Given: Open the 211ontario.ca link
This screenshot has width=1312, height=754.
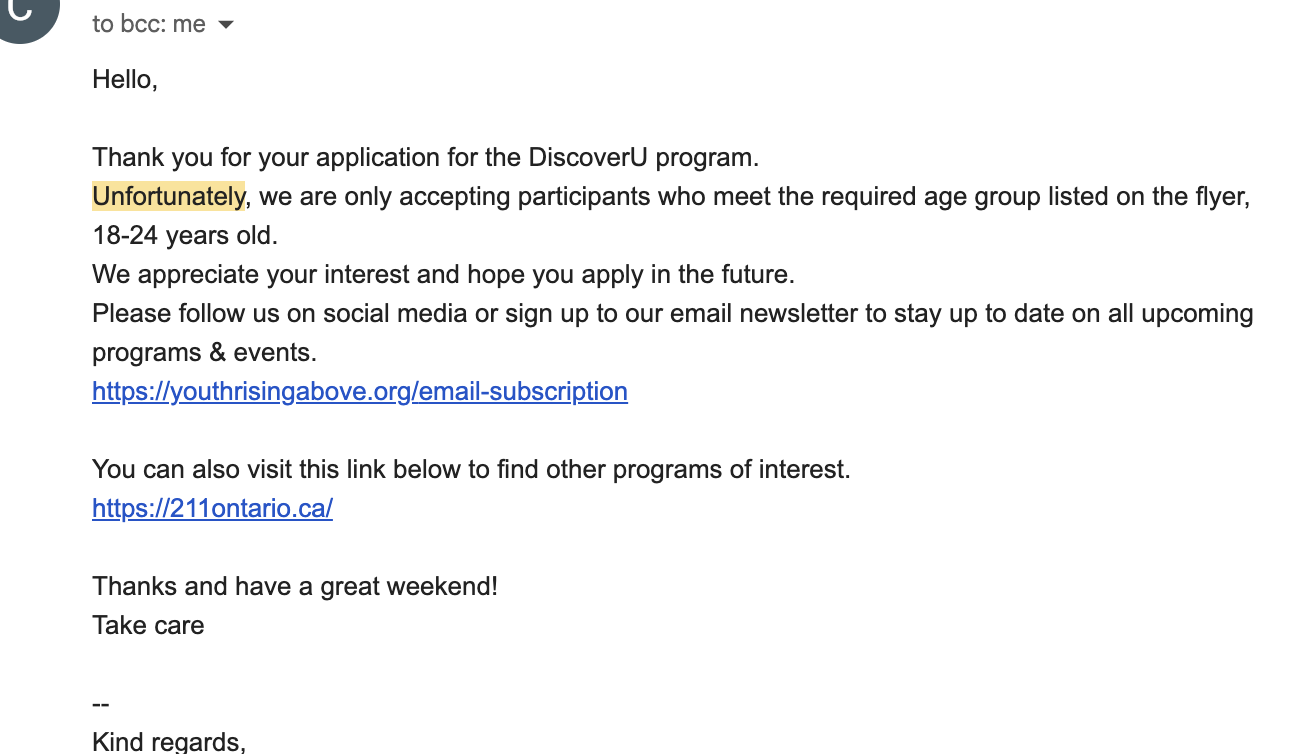Looking at the screenshot, I should 212,508.
